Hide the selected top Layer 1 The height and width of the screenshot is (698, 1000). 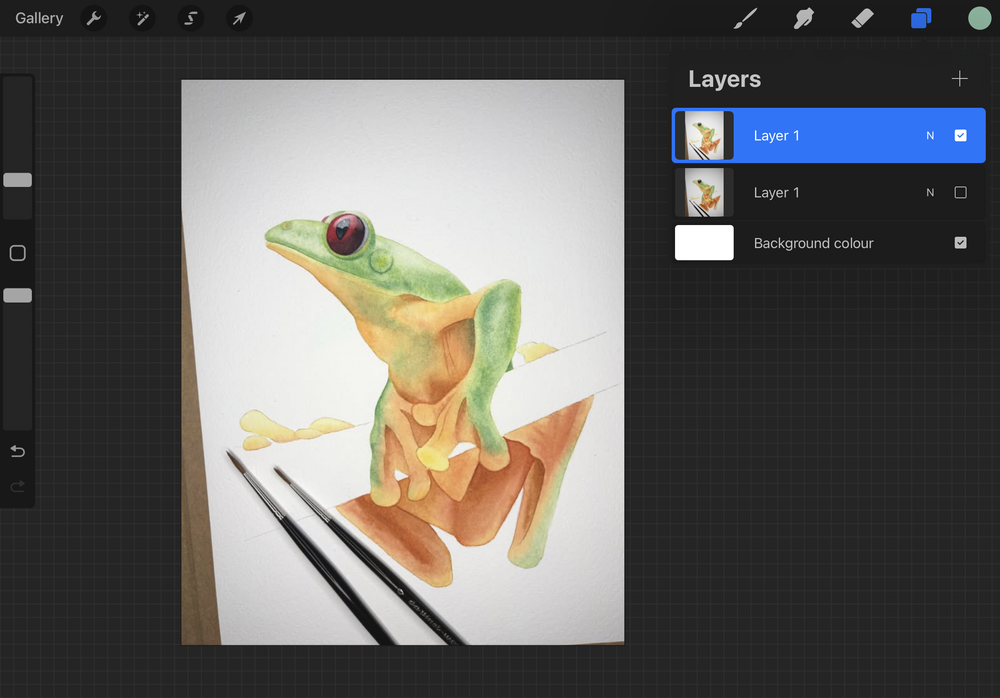[x=960, y=135]
